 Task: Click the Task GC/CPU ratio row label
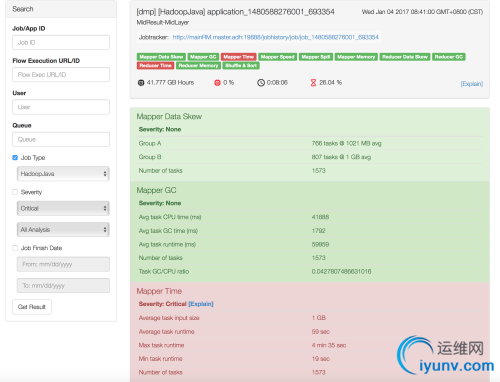164,272
